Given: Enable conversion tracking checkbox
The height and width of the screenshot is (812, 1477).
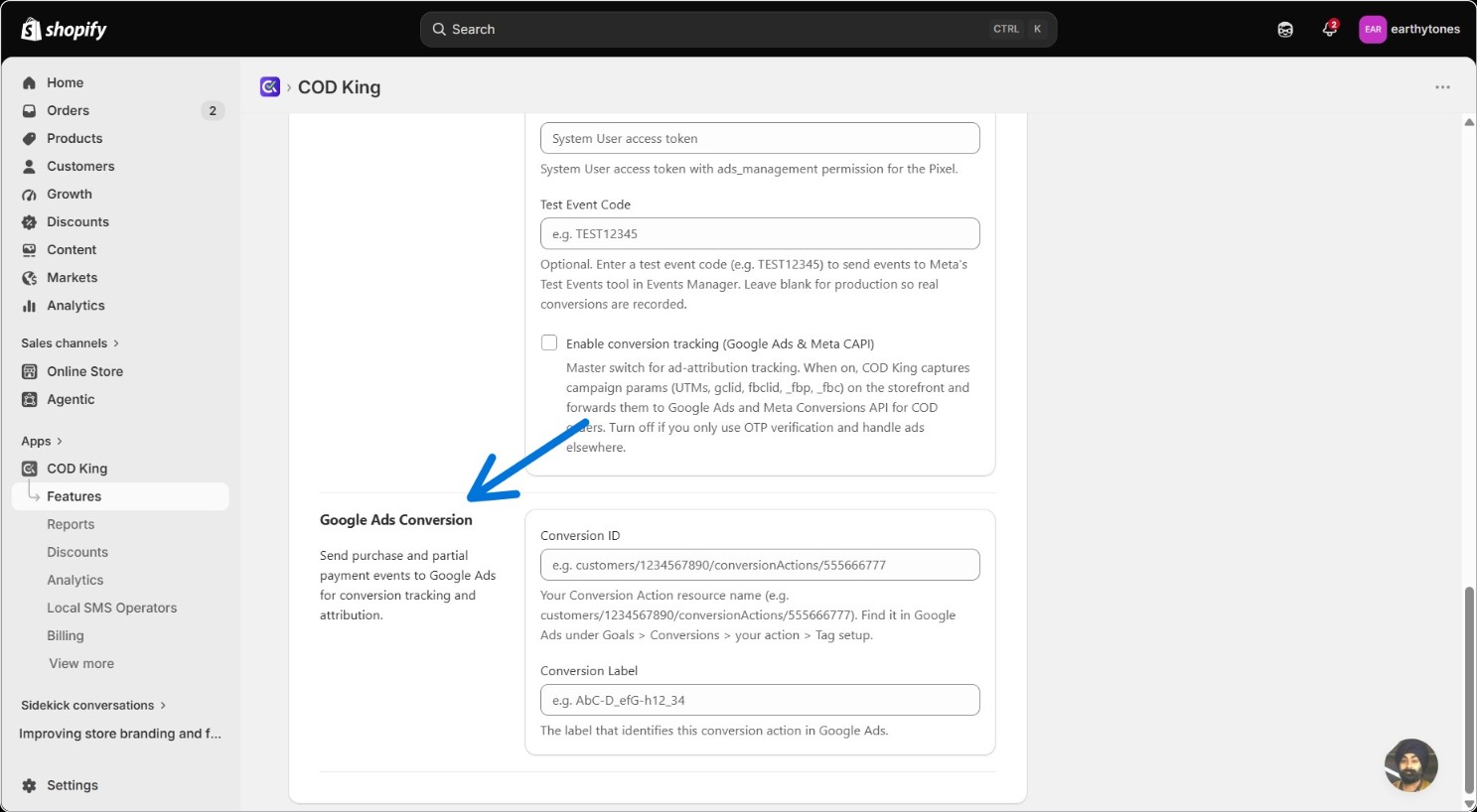Looking at the screenshot, I should pos(549,342).
